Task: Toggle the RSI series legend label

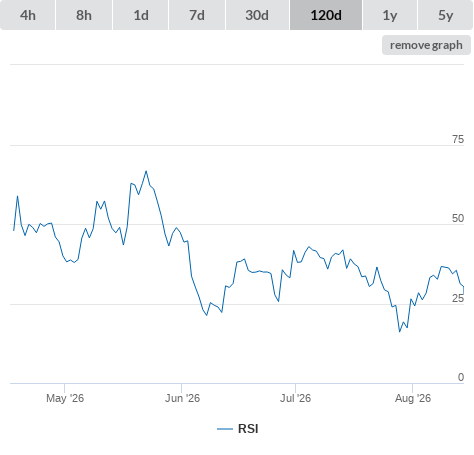Action: pyautogui.click(x=248, y=429)
